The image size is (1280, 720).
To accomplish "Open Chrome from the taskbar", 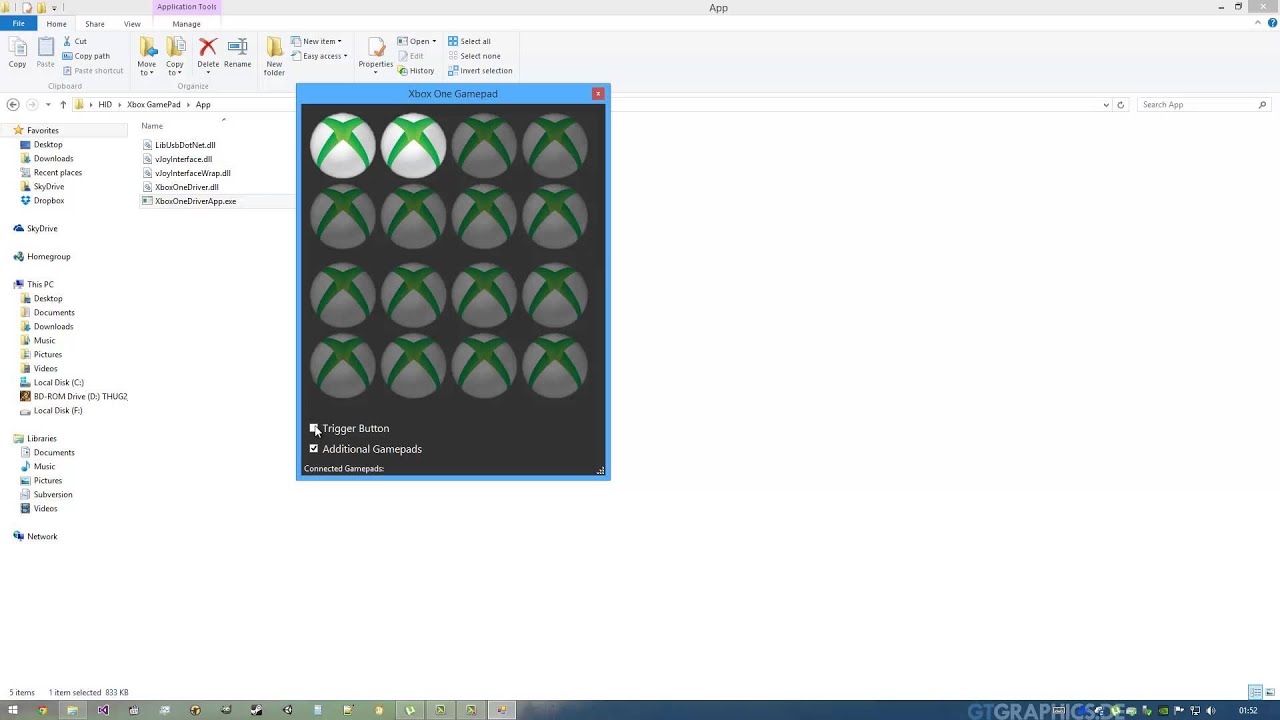I will tap(42, 710).
